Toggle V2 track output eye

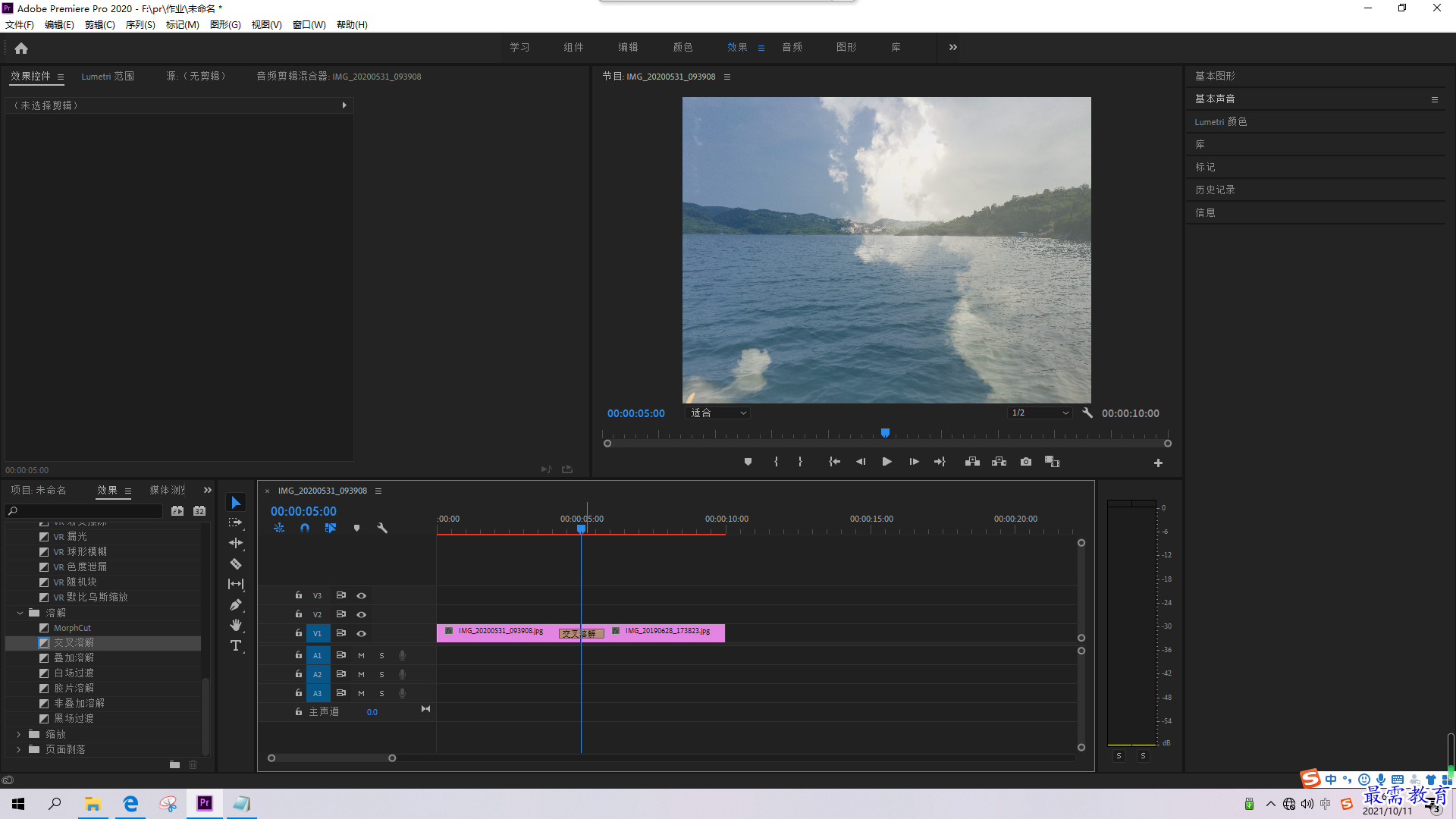[362, 615]
